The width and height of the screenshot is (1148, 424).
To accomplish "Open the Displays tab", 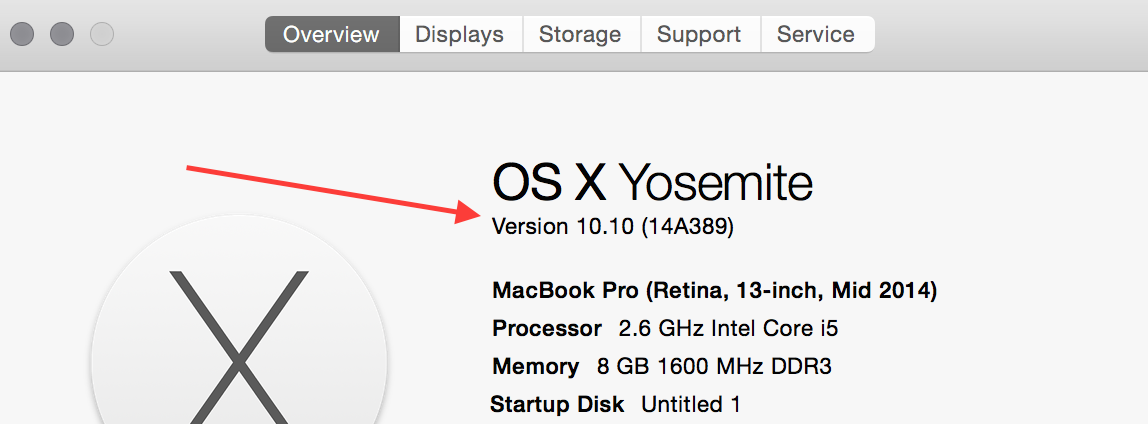I will tap(459, 34).
